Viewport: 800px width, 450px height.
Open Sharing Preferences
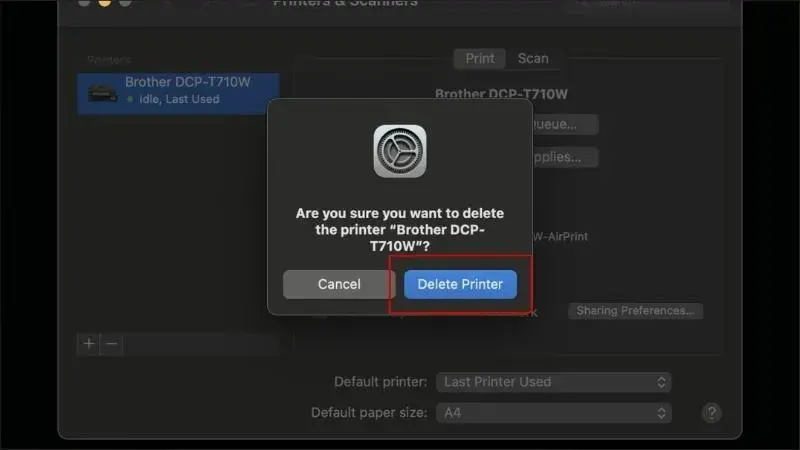click(x=635, y=311)
